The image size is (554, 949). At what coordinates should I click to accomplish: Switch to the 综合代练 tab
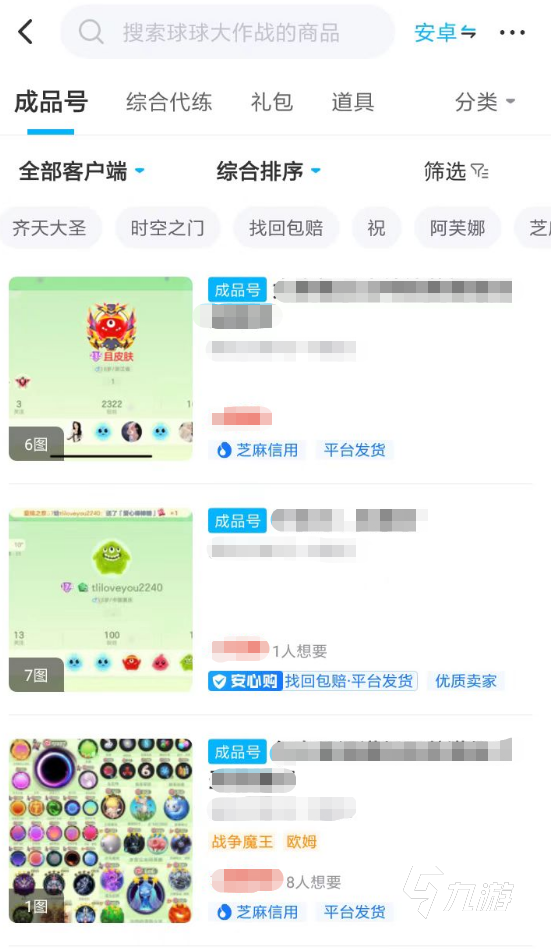(169, 102)
